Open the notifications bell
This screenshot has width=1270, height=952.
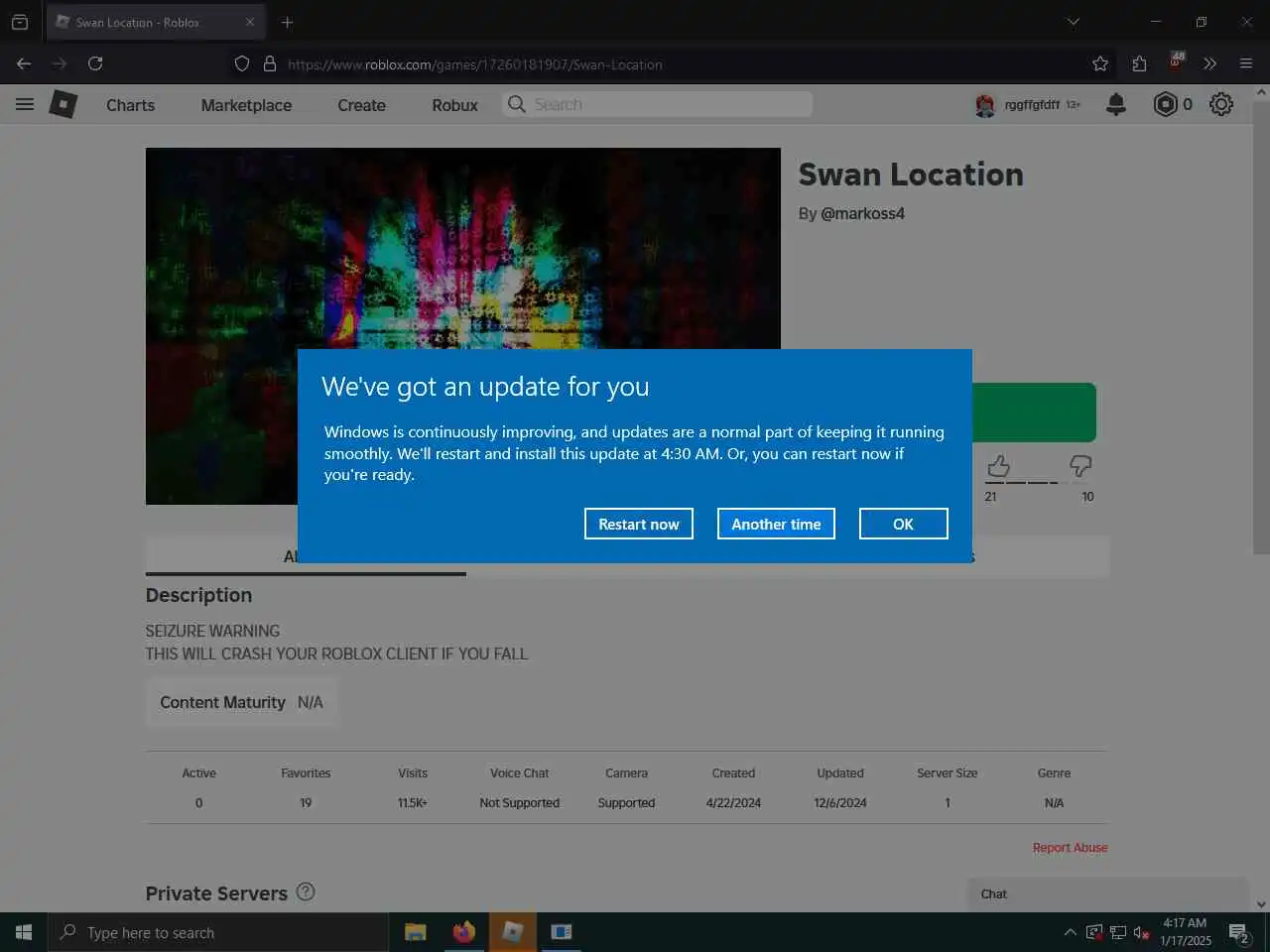pos(1116,104)
